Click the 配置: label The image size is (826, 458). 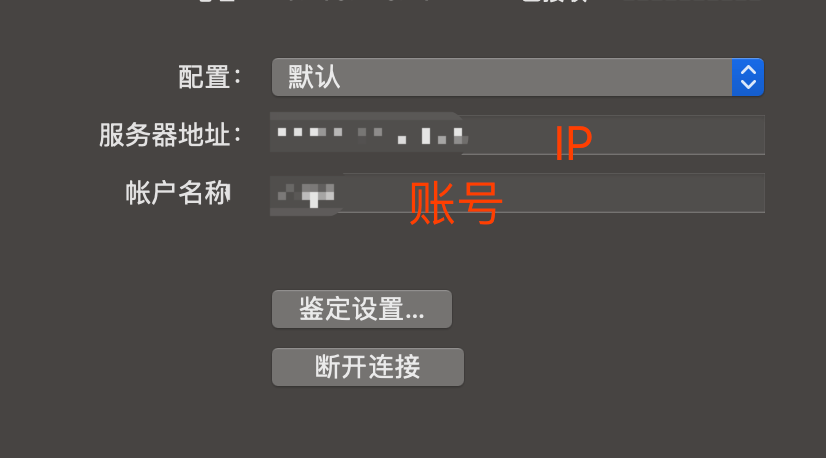pos(210,77)
